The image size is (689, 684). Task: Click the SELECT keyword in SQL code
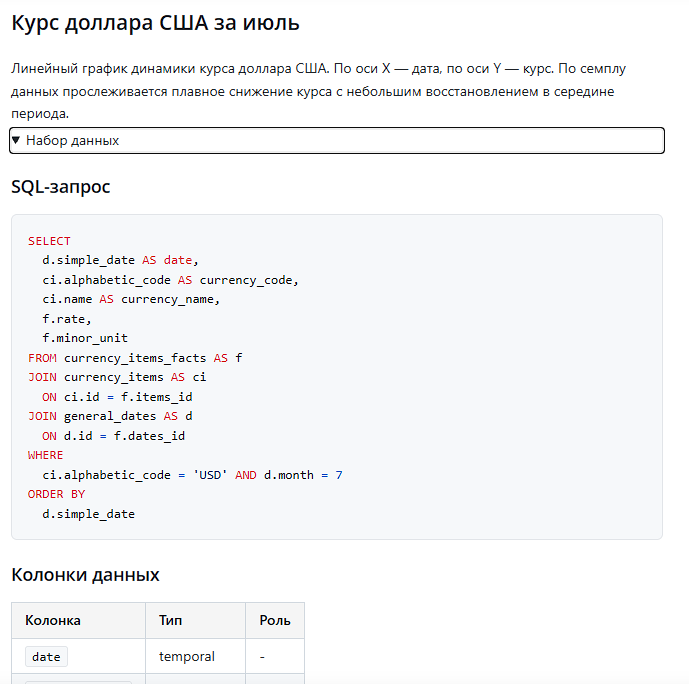click(49, 241)
